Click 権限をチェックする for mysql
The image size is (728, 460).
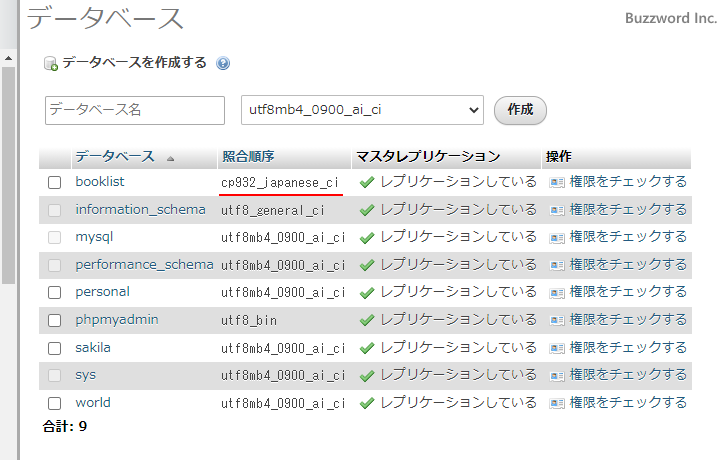(x=628, y=237)
